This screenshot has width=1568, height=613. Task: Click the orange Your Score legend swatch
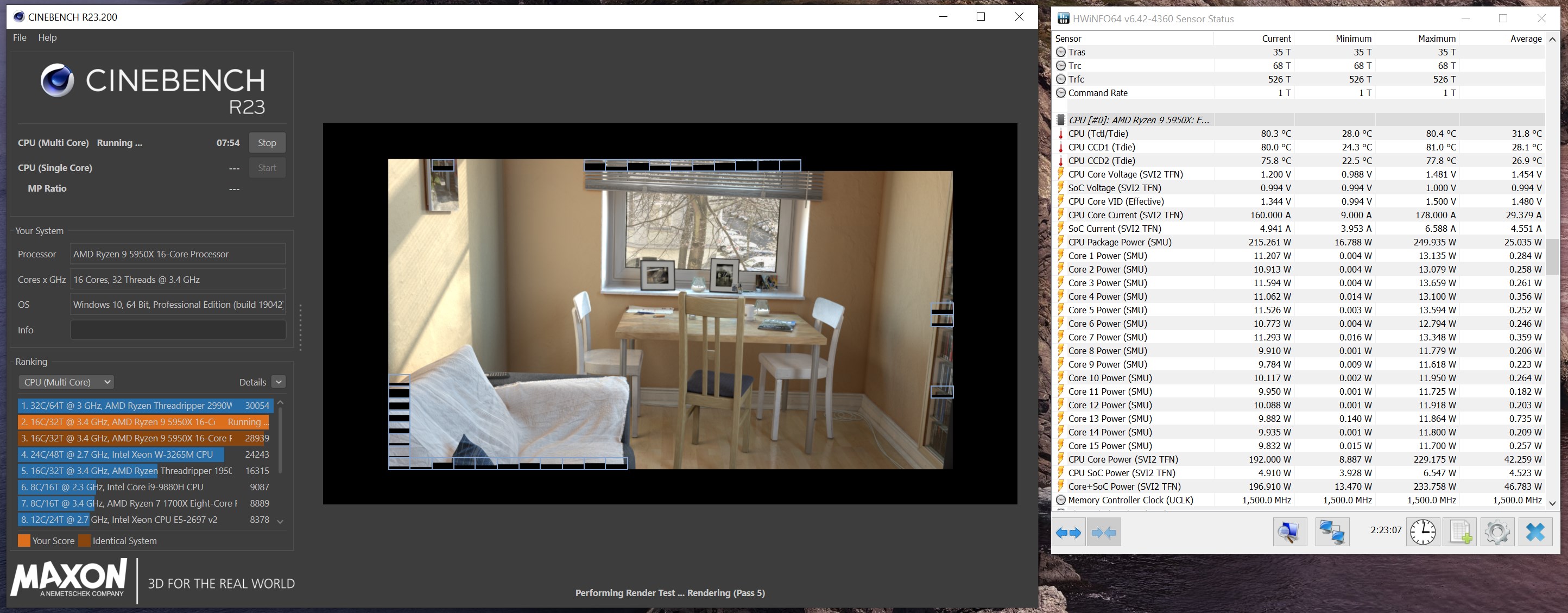24,541
